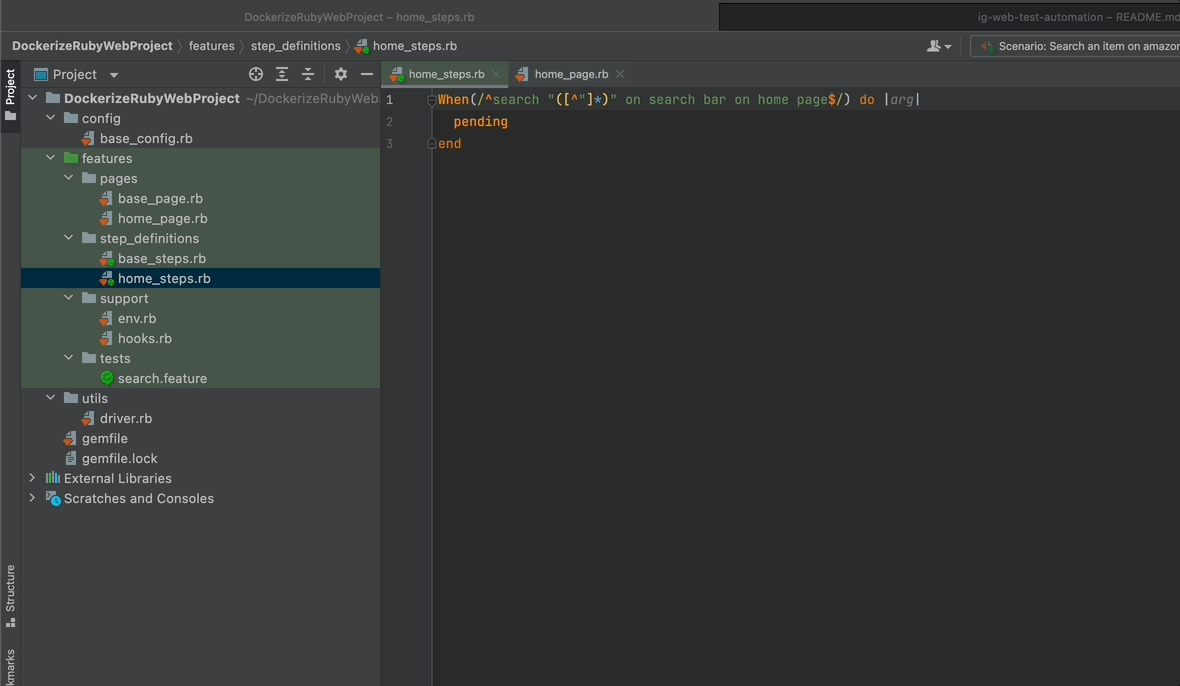Select gemfile.lock entry
1180x686 pixels.
[119, 458]
